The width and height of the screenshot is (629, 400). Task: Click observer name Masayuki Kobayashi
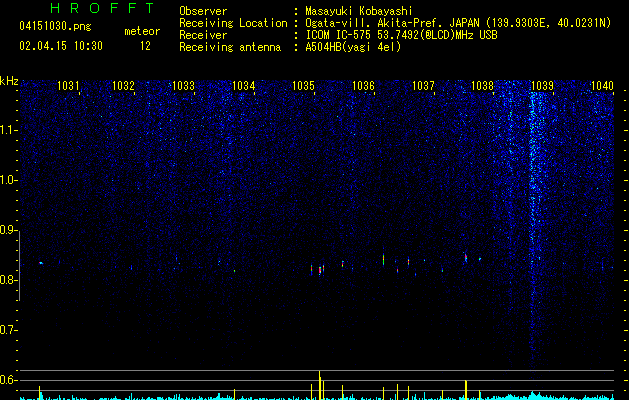(359, 11)
